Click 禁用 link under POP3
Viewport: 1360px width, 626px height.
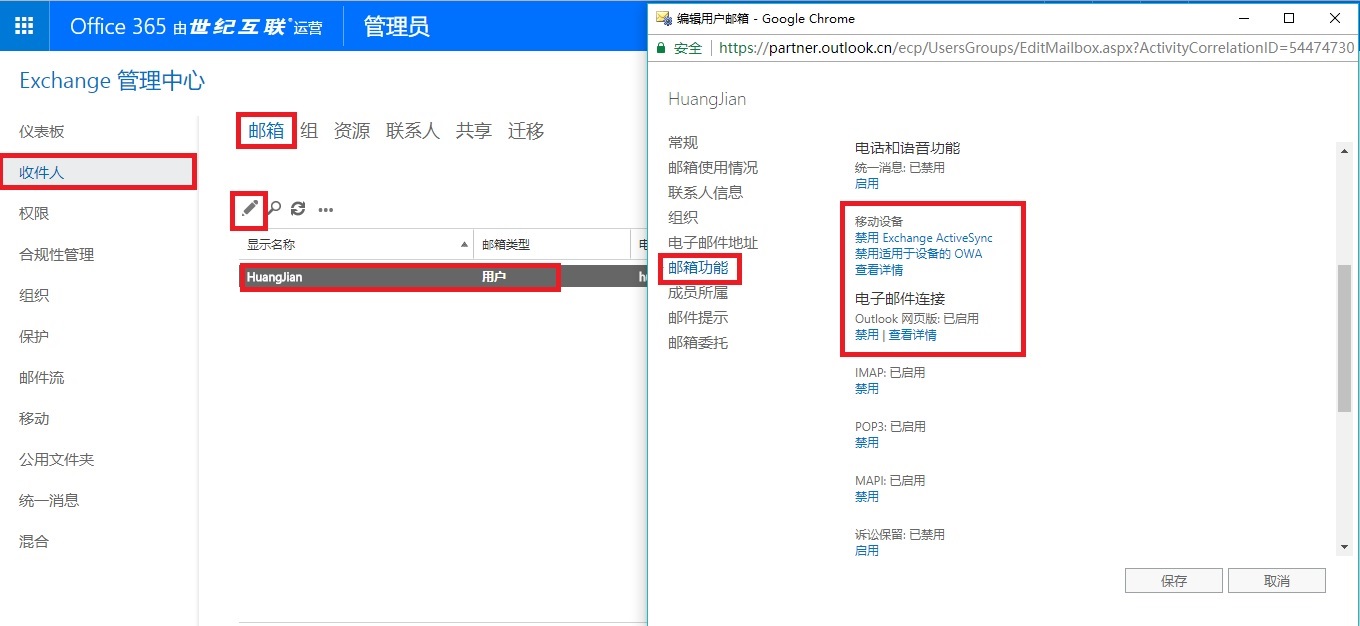click(x=867, y=443)
